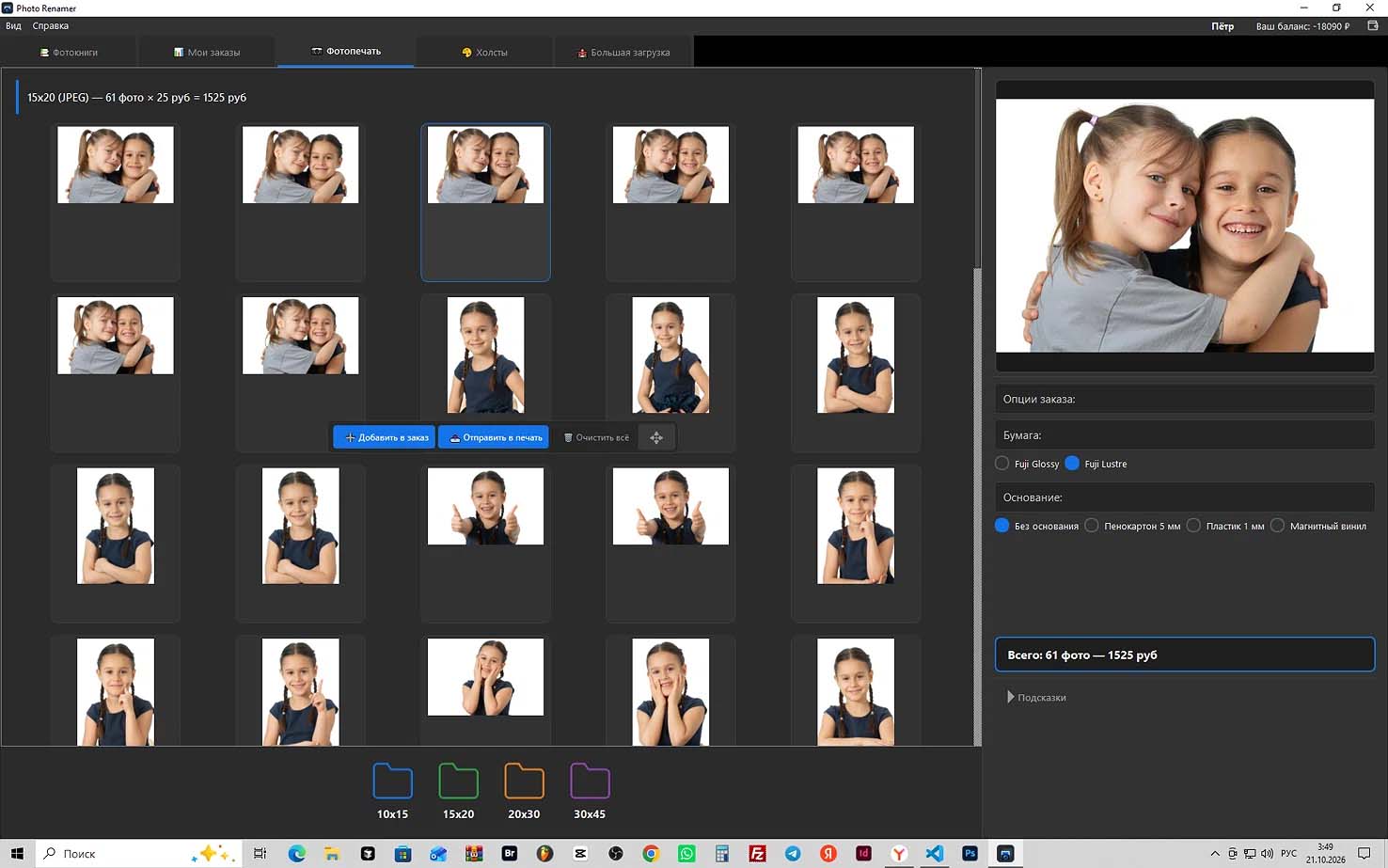Click the 'Всего: 61 фото — 1525 руб' summary
1388x868 pixels.
(1185, 655)
